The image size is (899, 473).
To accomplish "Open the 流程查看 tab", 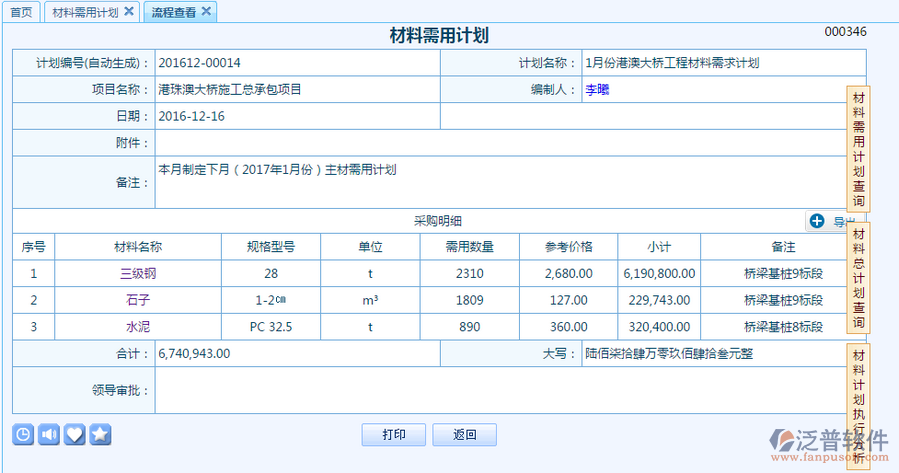I will pyautogui.click(x=173, y=12).
